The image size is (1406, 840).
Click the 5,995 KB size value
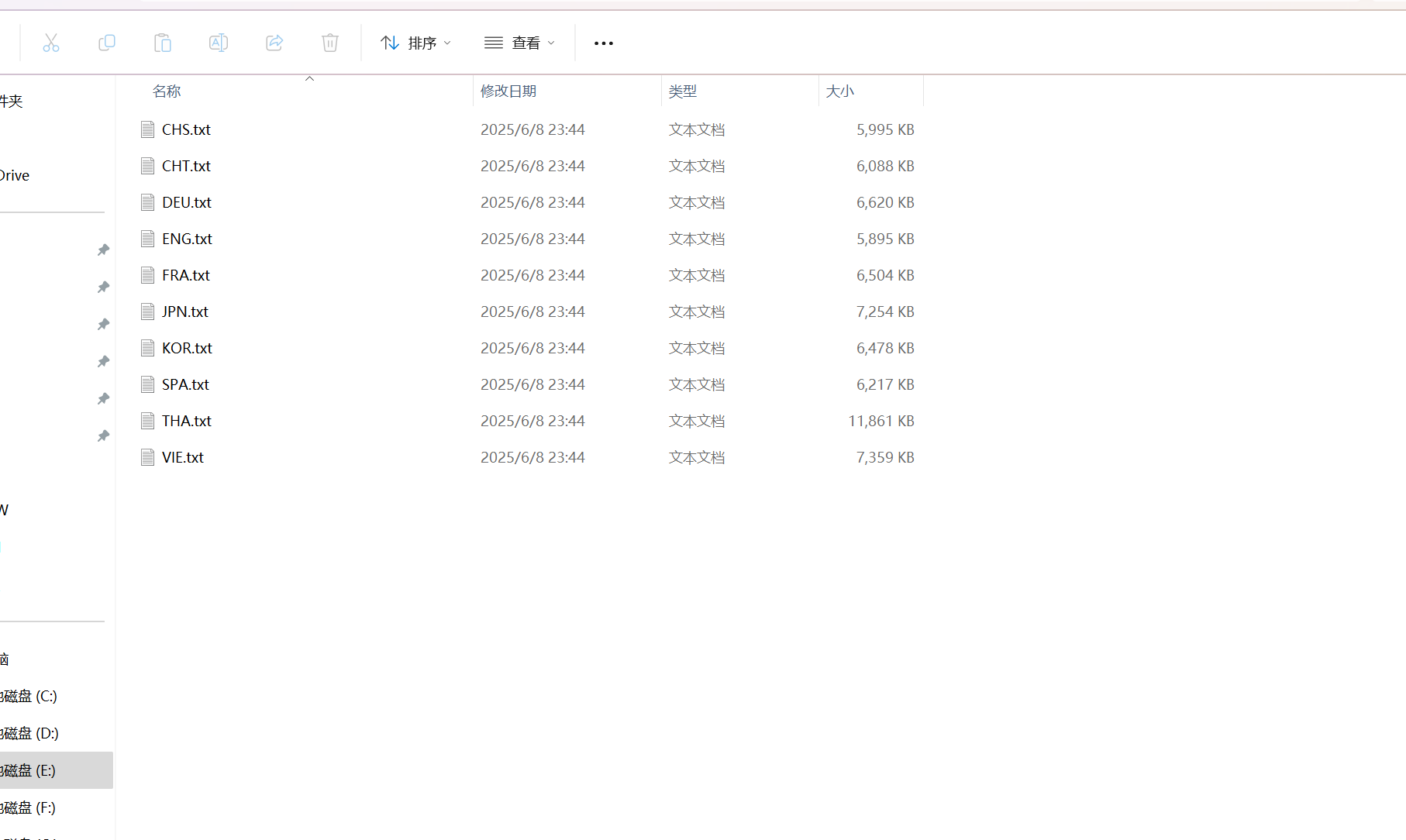pyautogui.click(x=885, y=129)
